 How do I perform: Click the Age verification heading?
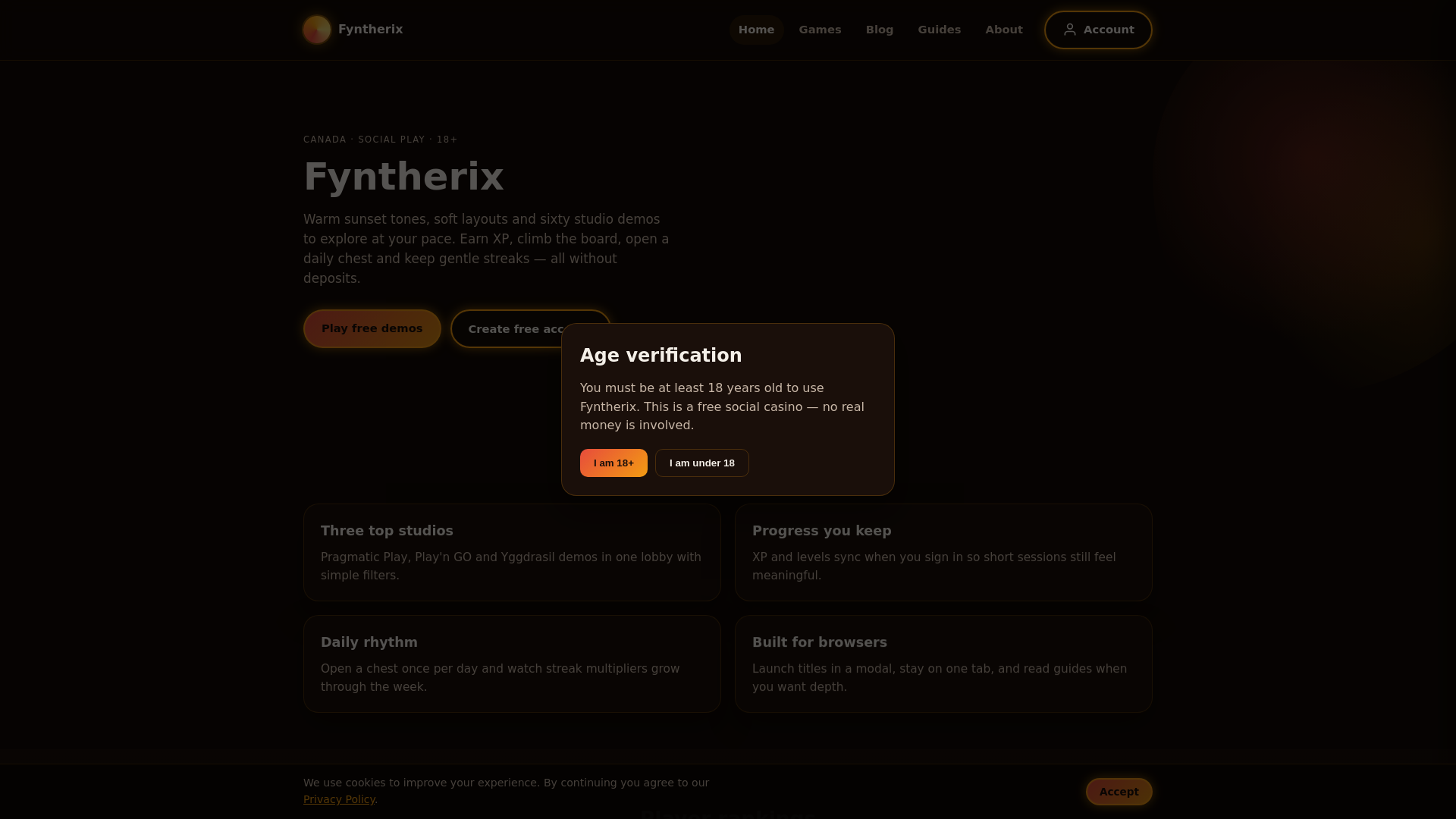pyautogui.click(x=661, y=356)
